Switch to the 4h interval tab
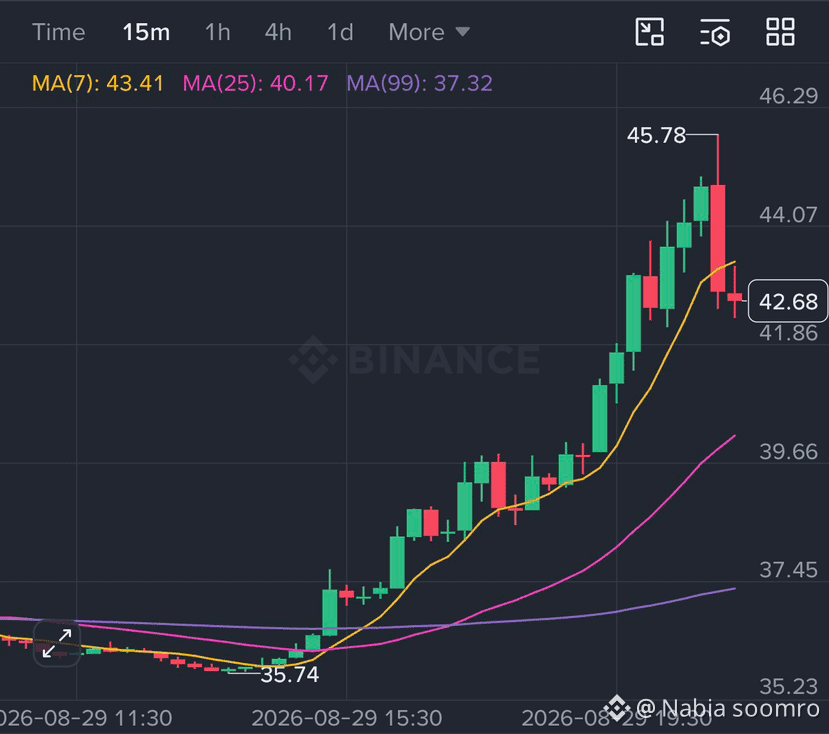829x734 pixels. tap(278, 32)
